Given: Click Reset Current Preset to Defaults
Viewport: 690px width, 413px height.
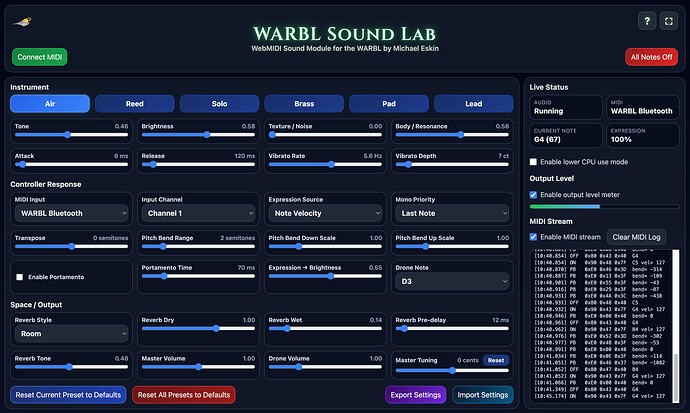Looking at the screenshot, I should click(x=68, y=395).
